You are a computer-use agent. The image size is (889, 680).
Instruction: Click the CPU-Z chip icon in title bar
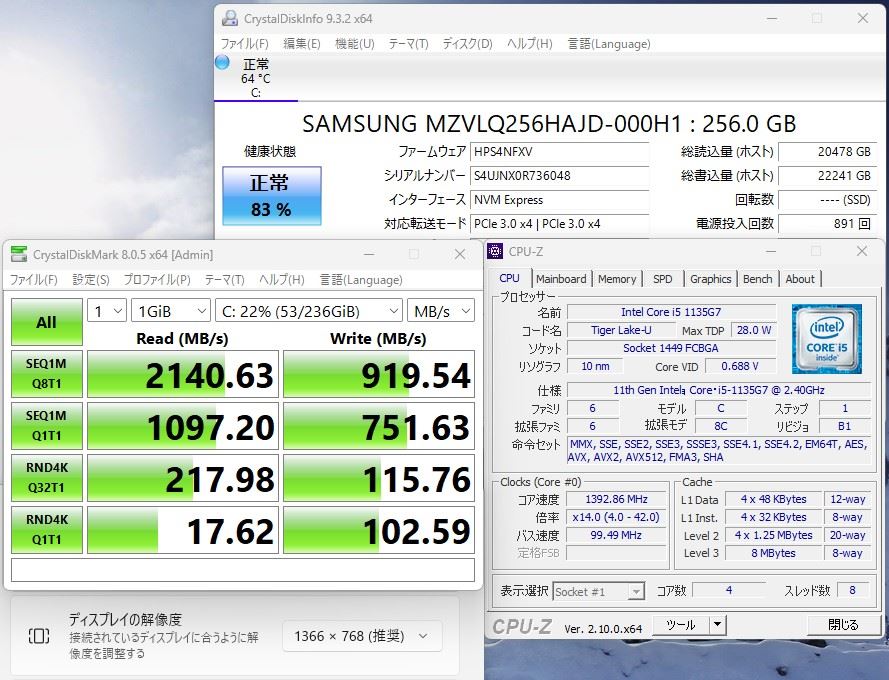coord(495,251)
